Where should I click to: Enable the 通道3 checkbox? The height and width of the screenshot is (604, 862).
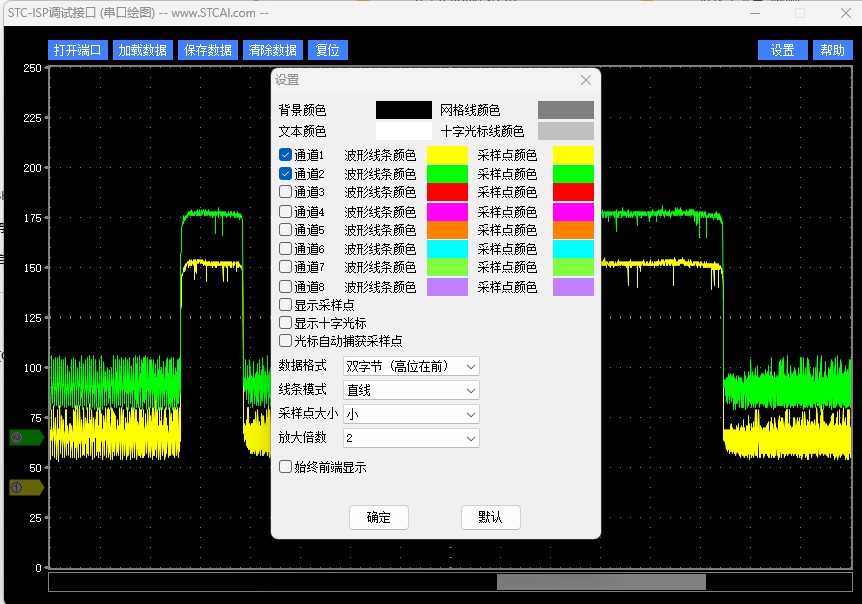point(286,192)
